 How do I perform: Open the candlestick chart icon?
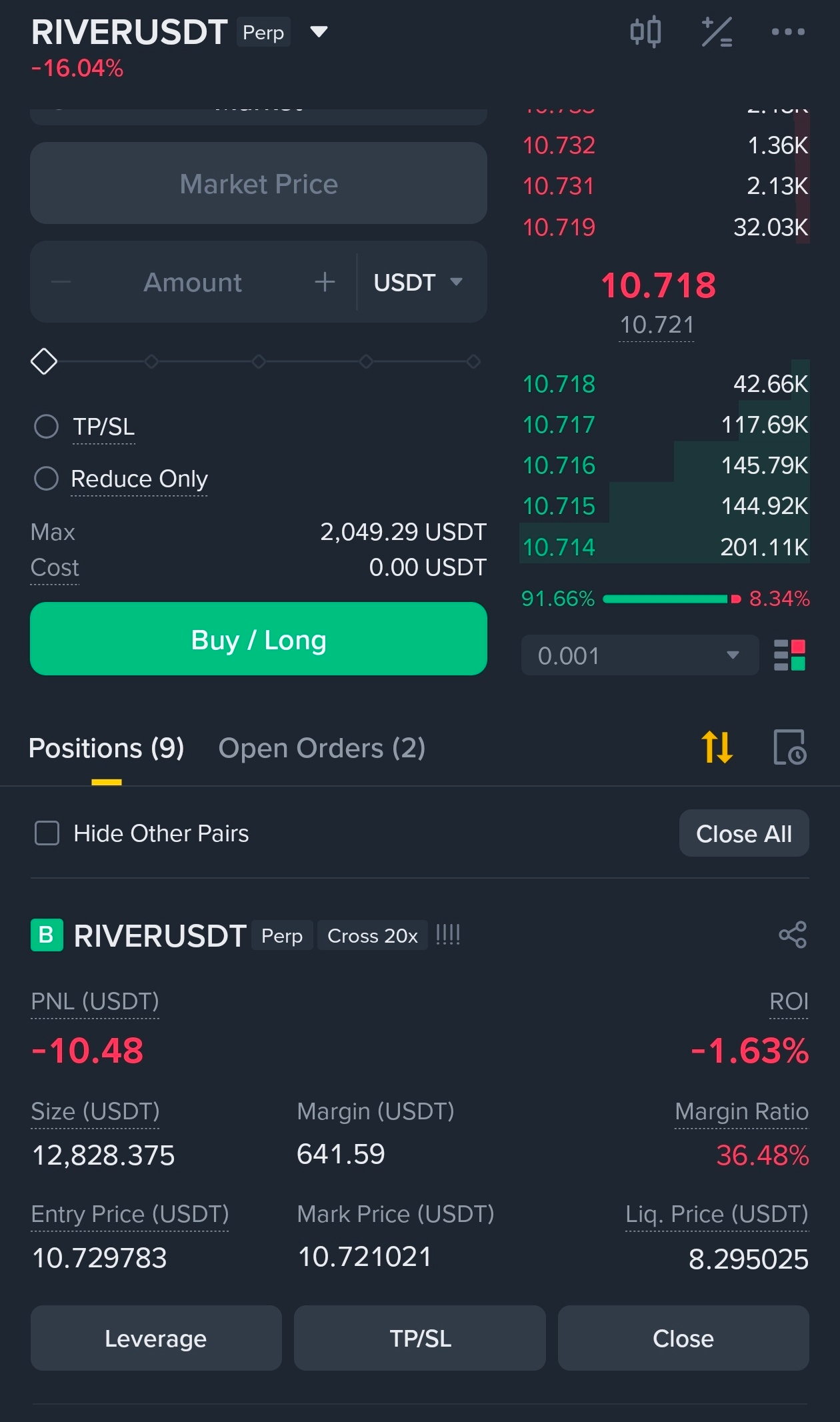pos(645,31)
